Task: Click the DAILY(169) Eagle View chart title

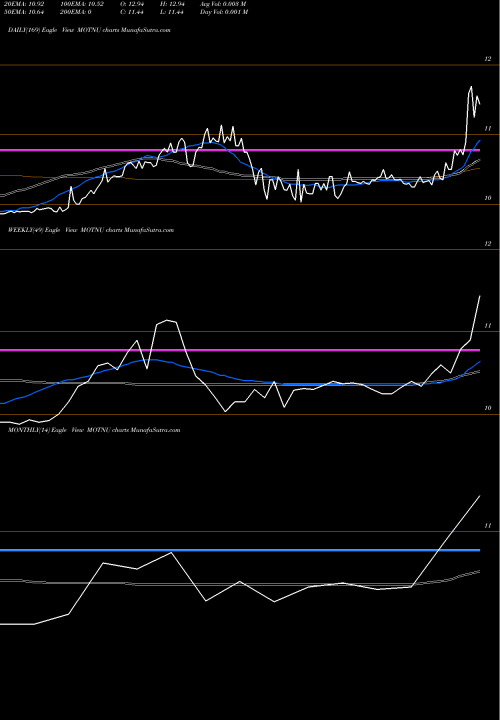Action: tap(90, 30)
